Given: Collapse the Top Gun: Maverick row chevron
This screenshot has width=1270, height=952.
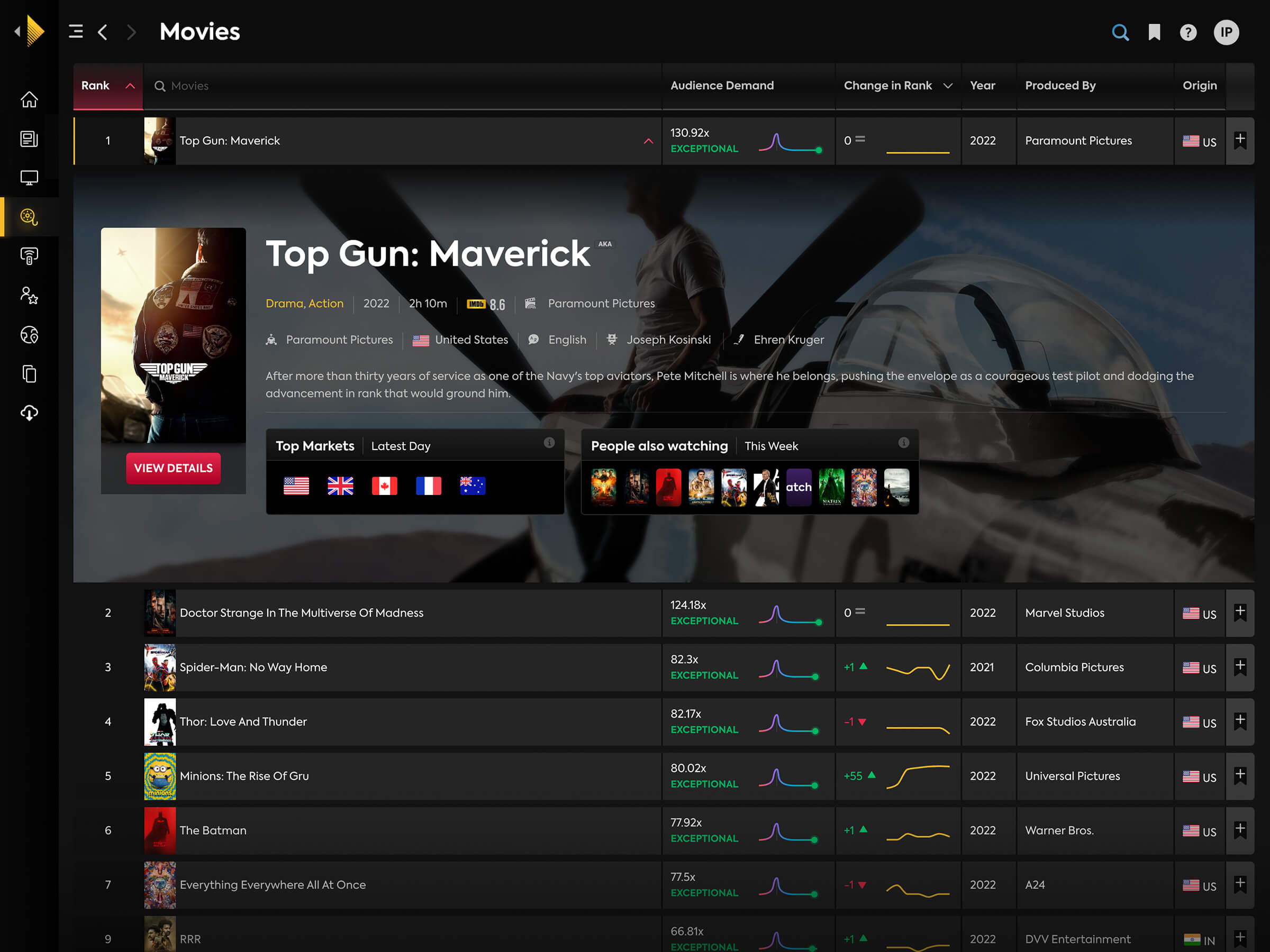Looking at the screenshot, I should (648, 141).
